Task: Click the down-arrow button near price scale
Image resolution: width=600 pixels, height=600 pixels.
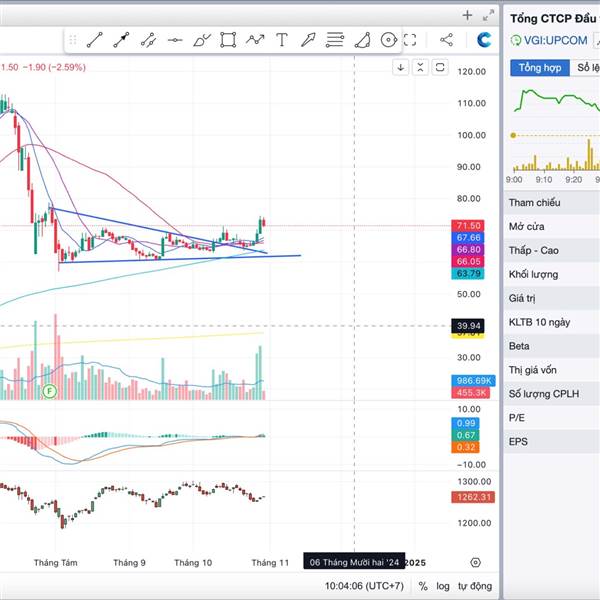Action: (401, 68)
